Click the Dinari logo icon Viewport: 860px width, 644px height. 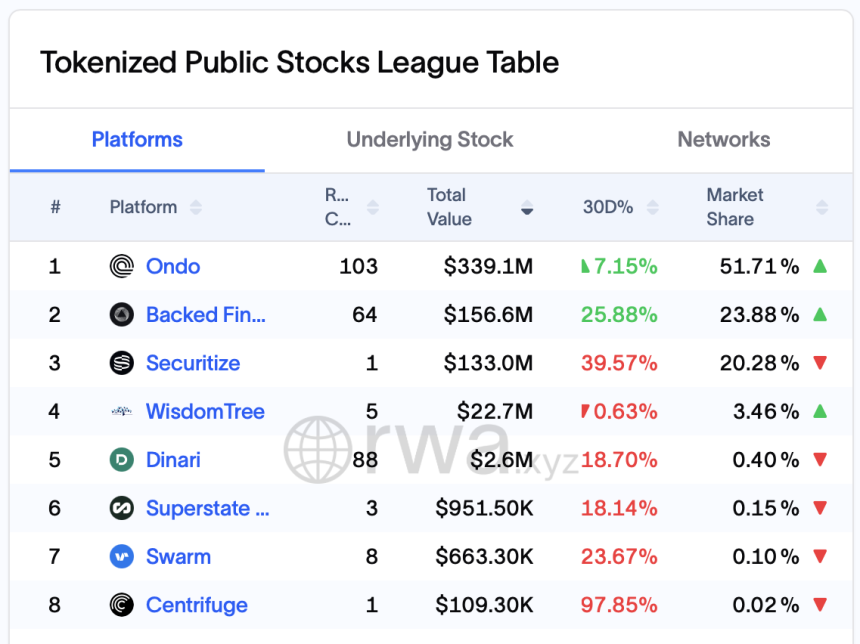click(121, 460)
